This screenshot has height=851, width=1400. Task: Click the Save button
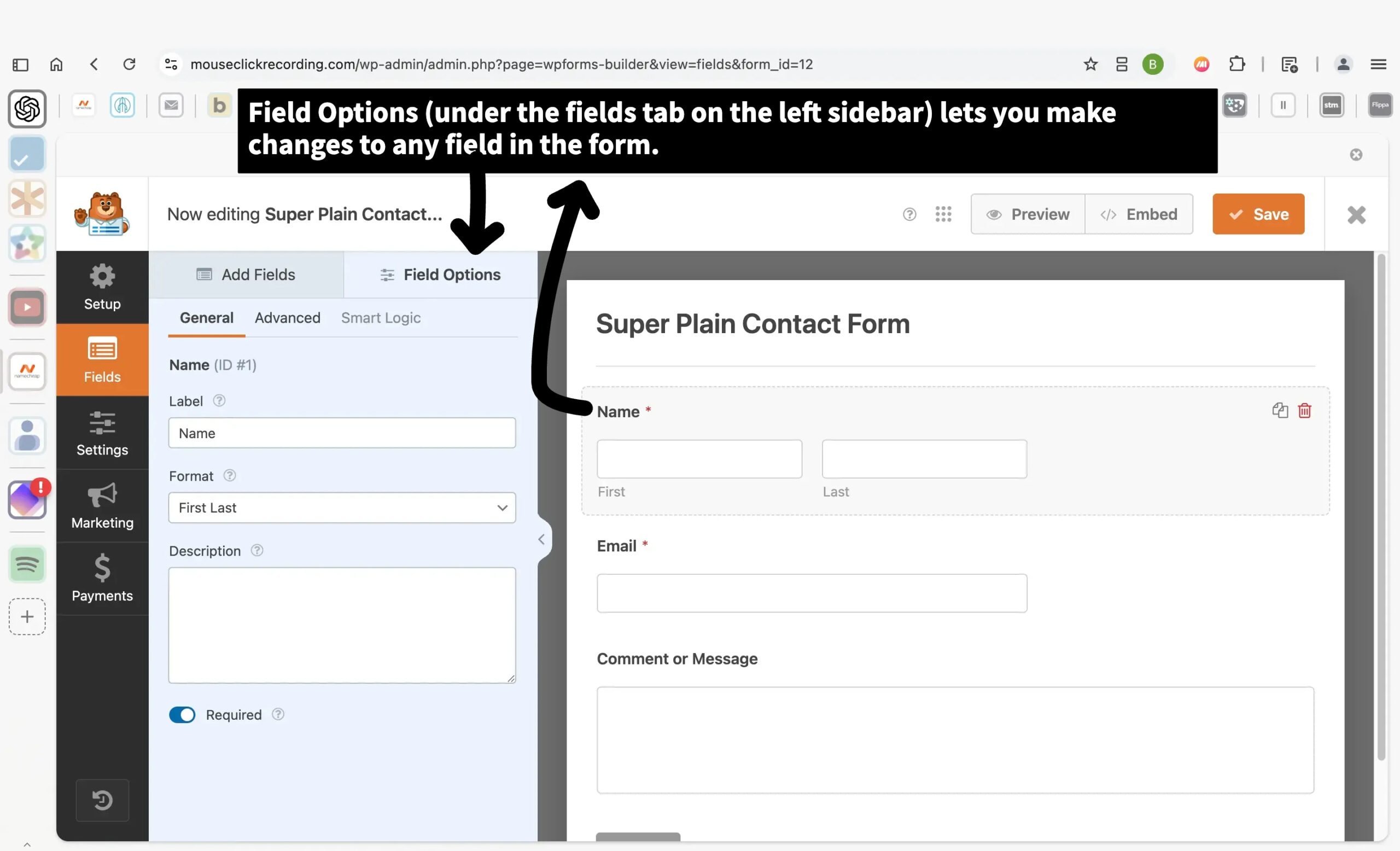pyautogui.click(x=1258, y=214)
